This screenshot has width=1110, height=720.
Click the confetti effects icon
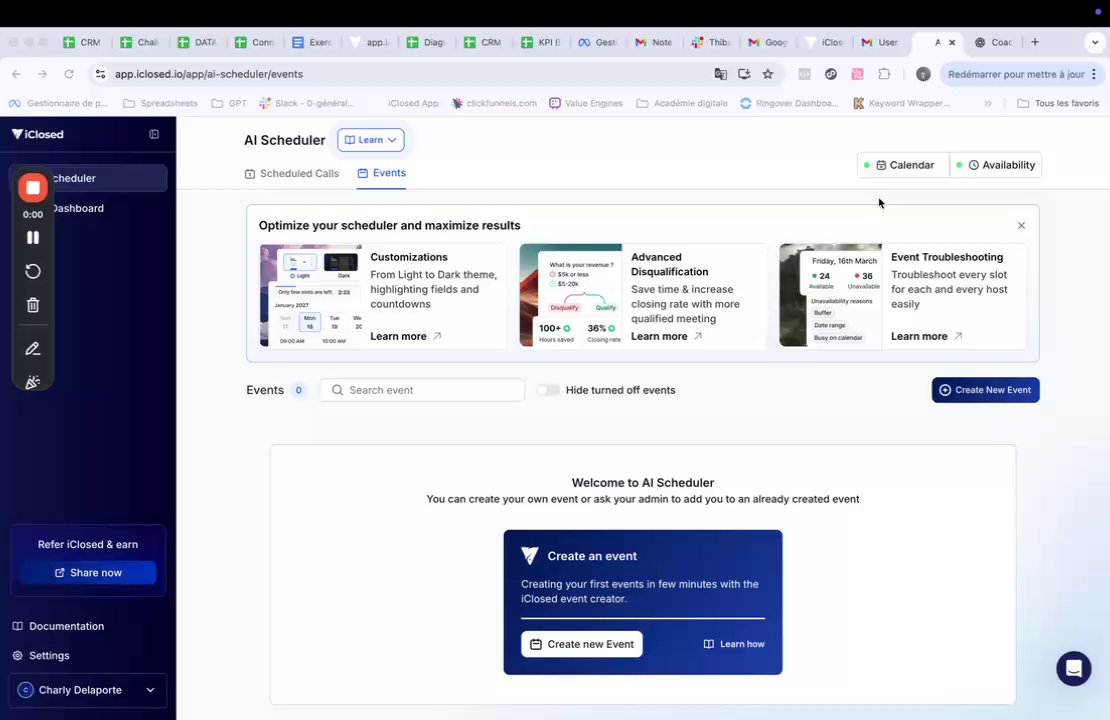coord(33,382)
